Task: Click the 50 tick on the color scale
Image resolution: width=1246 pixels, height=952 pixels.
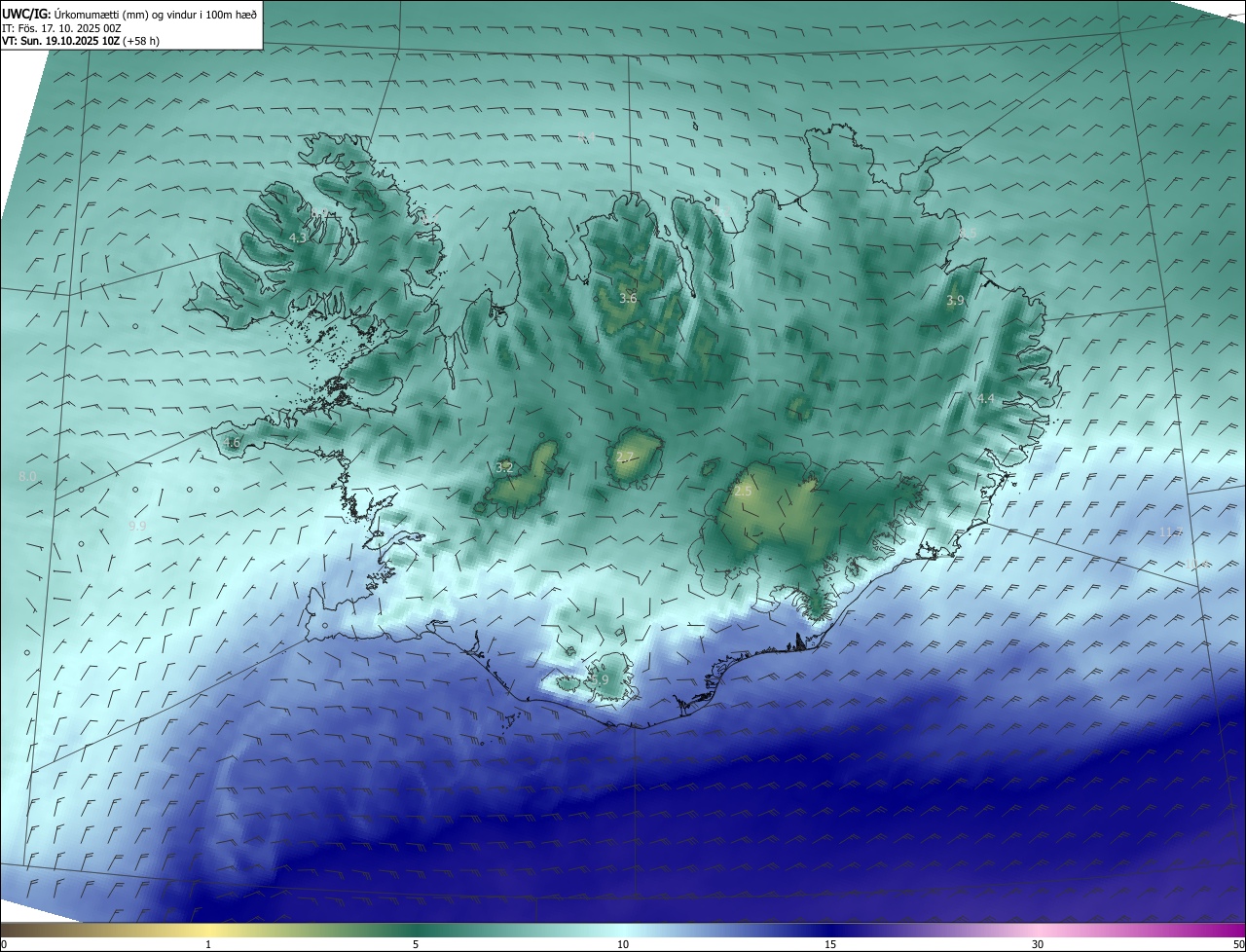Action: [x=1238, y=944]
